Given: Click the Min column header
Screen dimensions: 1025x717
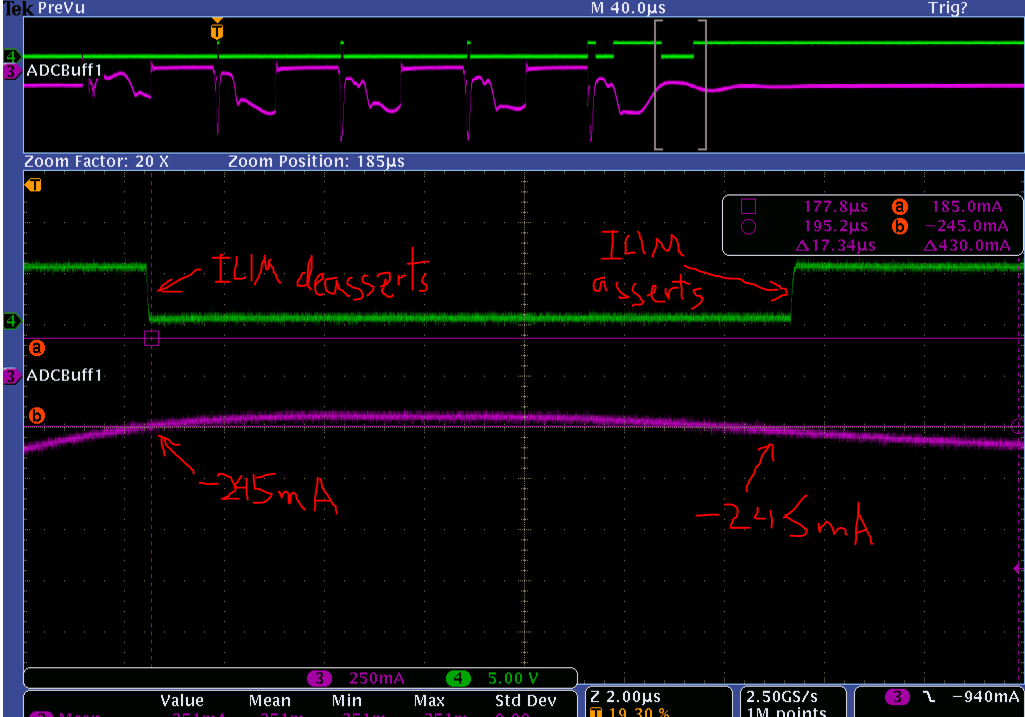Looking at the screenshot, I should click(x=346, y=701).
